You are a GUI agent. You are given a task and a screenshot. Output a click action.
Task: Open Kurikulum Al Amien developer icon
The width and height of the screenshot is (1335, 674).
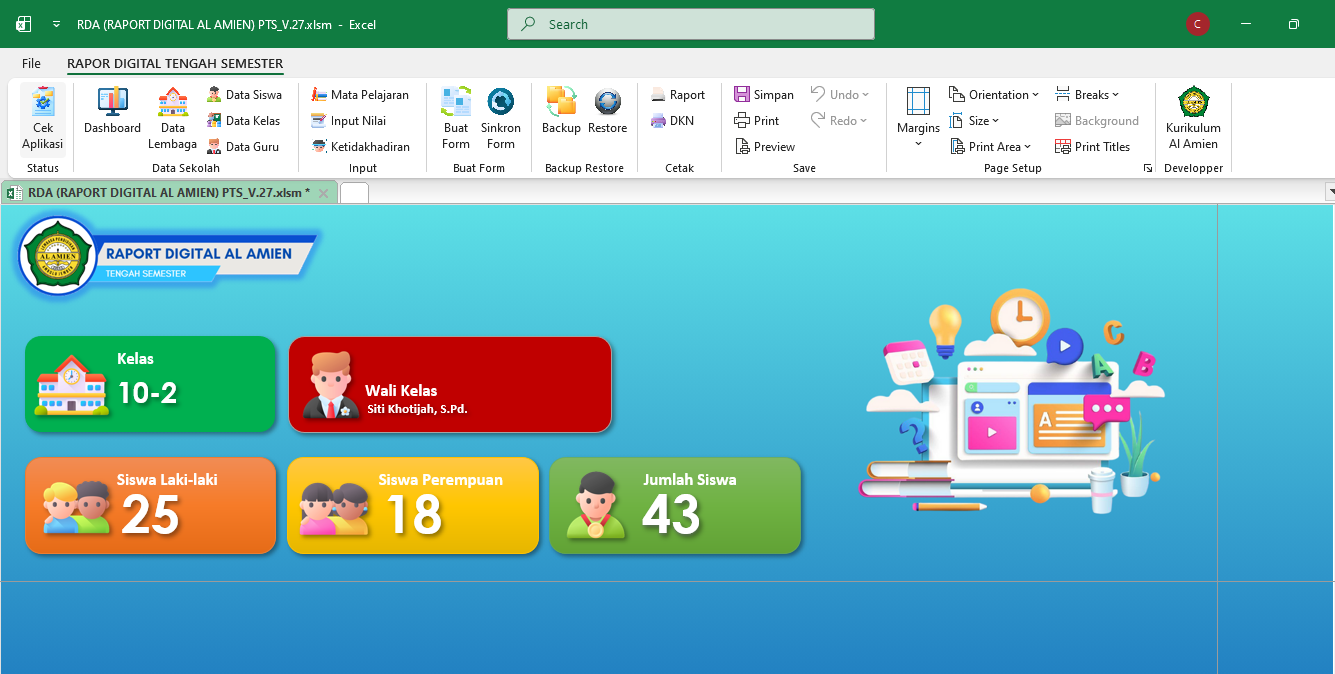coord(1193,119)
